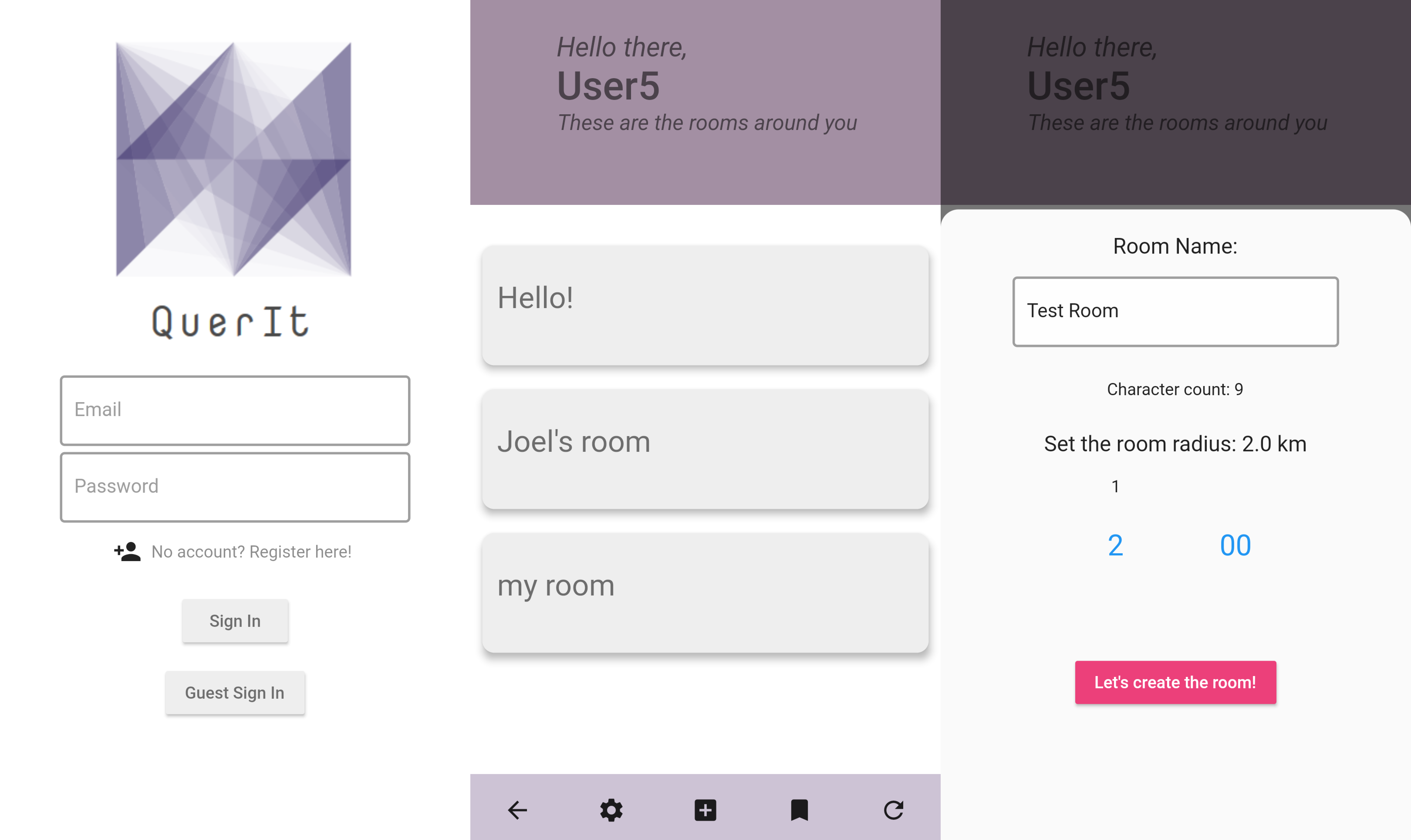Open Joel's room card

(705, 449)
